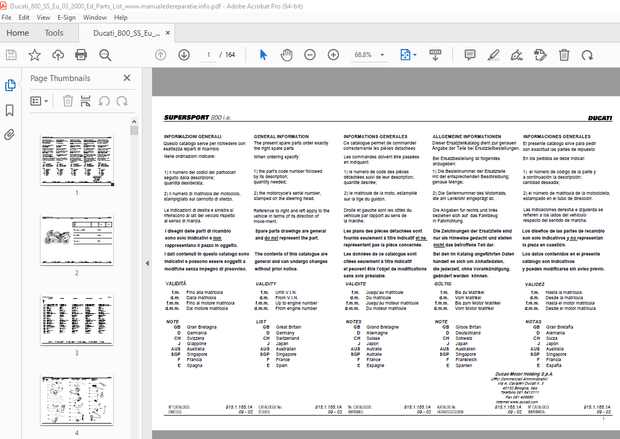Screen dimensions: 620x439
Task: Click the 68.8% zoom value field
Action: coord(363,55)
